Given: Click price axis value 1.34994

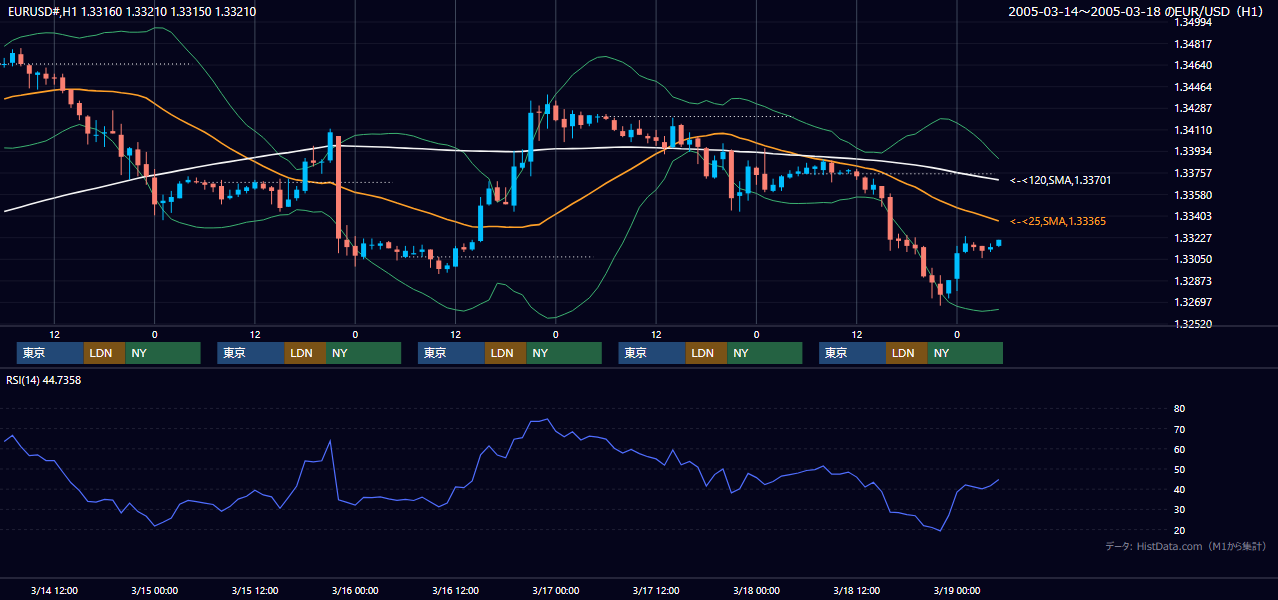Looking at the screenshot, I should point(1191,23).
